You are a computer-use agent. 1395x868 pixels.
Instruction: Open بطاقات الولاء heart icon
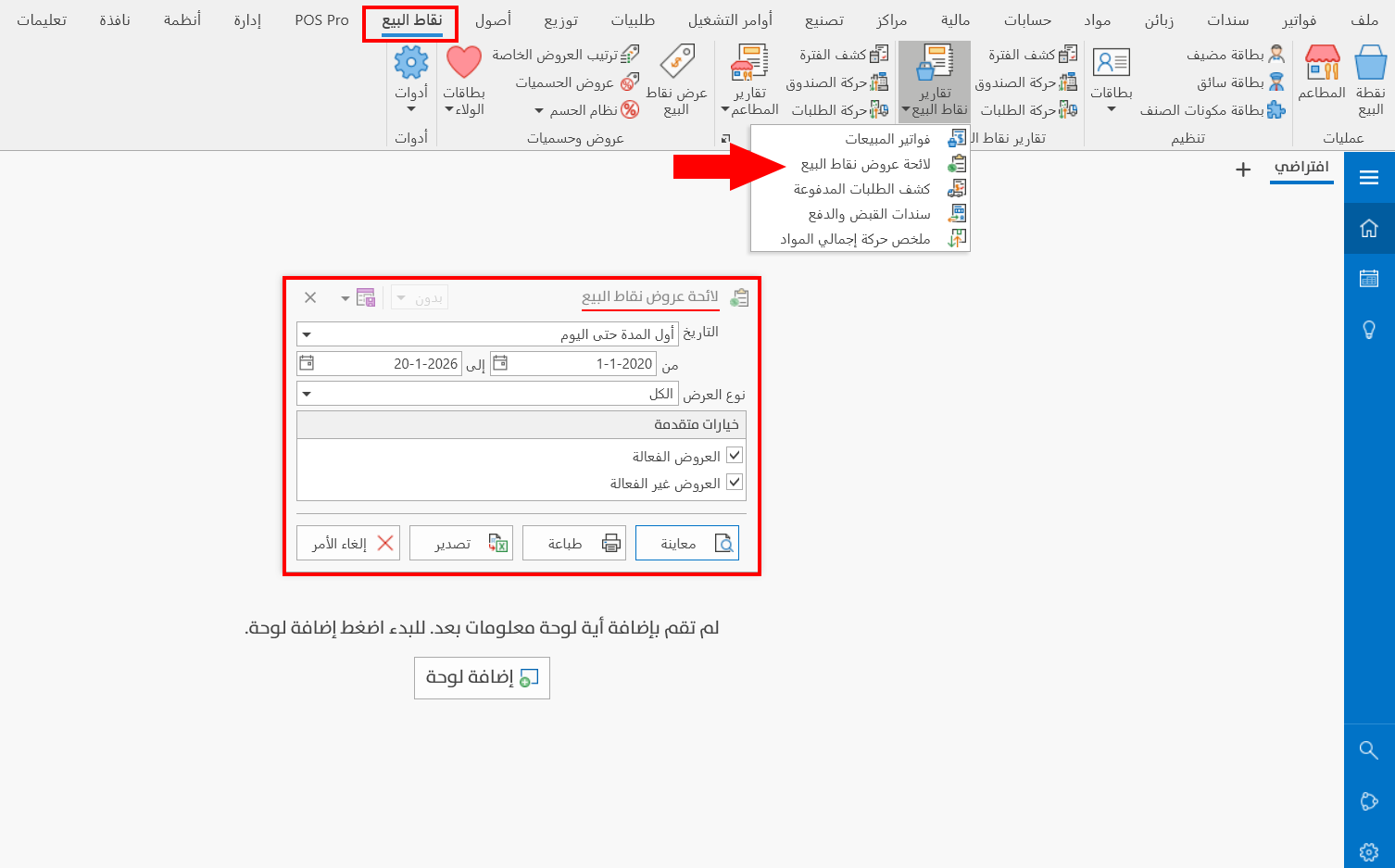tap(463, 81)
